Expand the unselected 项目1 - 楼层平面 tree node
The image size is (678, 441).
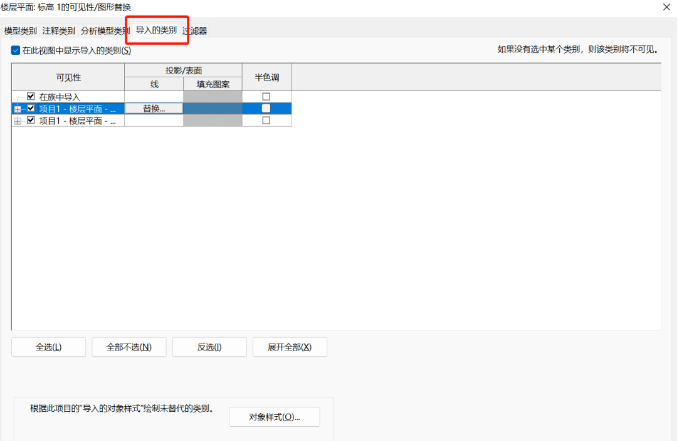pyautogui.click(x=18, y=121)
